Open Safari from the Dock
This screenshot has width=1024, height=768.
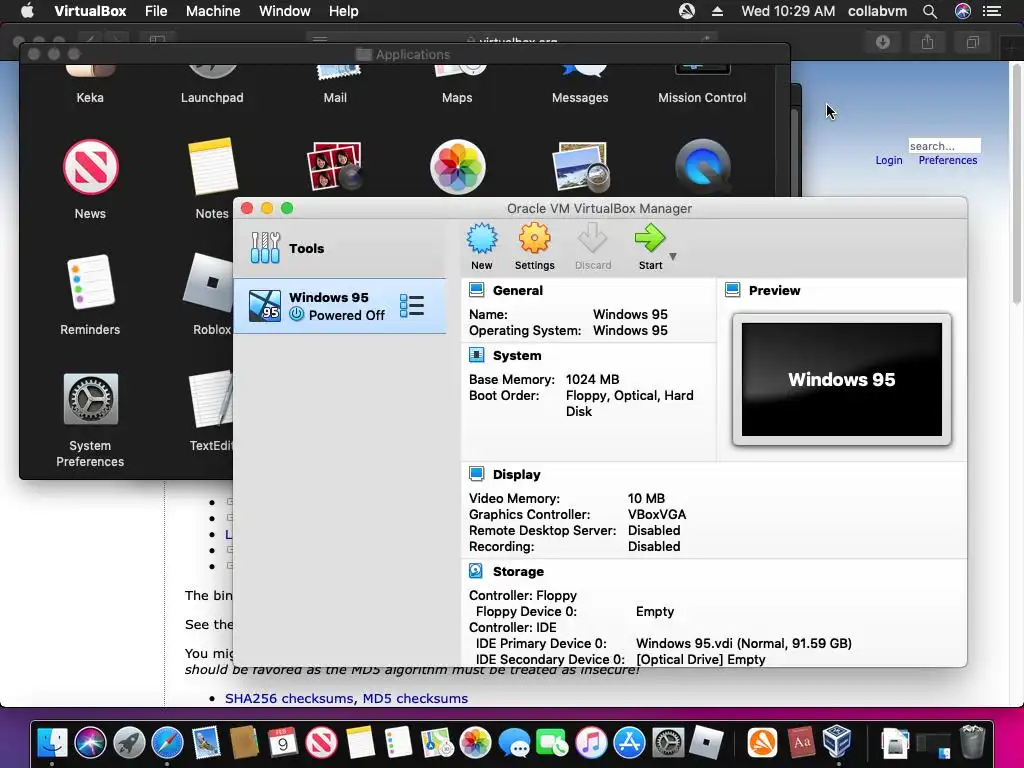pos(167,742)
